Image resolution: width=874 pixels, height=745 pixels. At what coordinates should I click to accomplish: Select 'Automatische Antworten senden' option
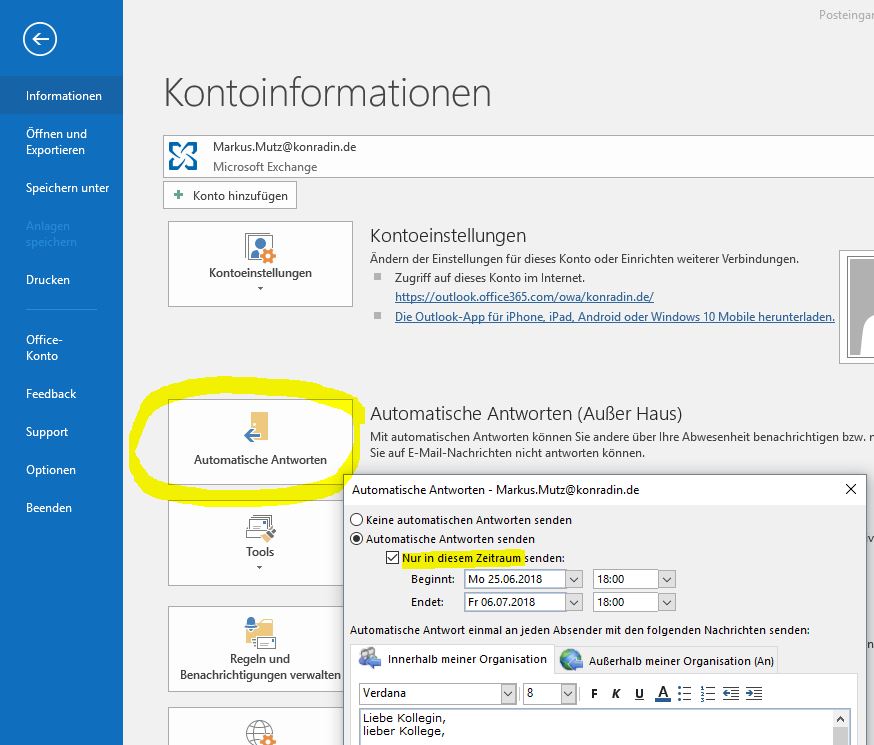click(357, 539)
